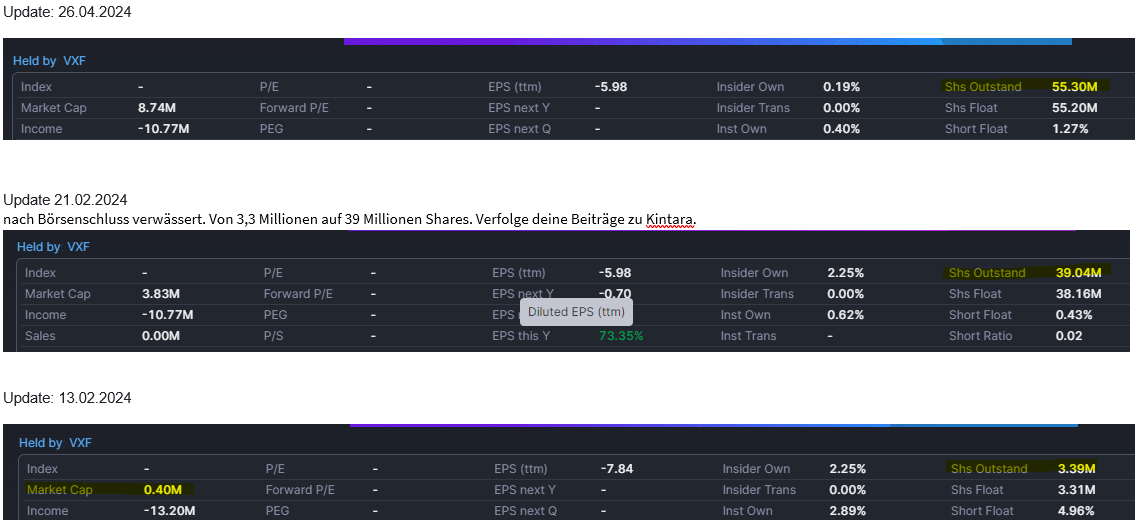
Task: Select the Market Cap value 8.74M
Action: (x=157, y=108)
